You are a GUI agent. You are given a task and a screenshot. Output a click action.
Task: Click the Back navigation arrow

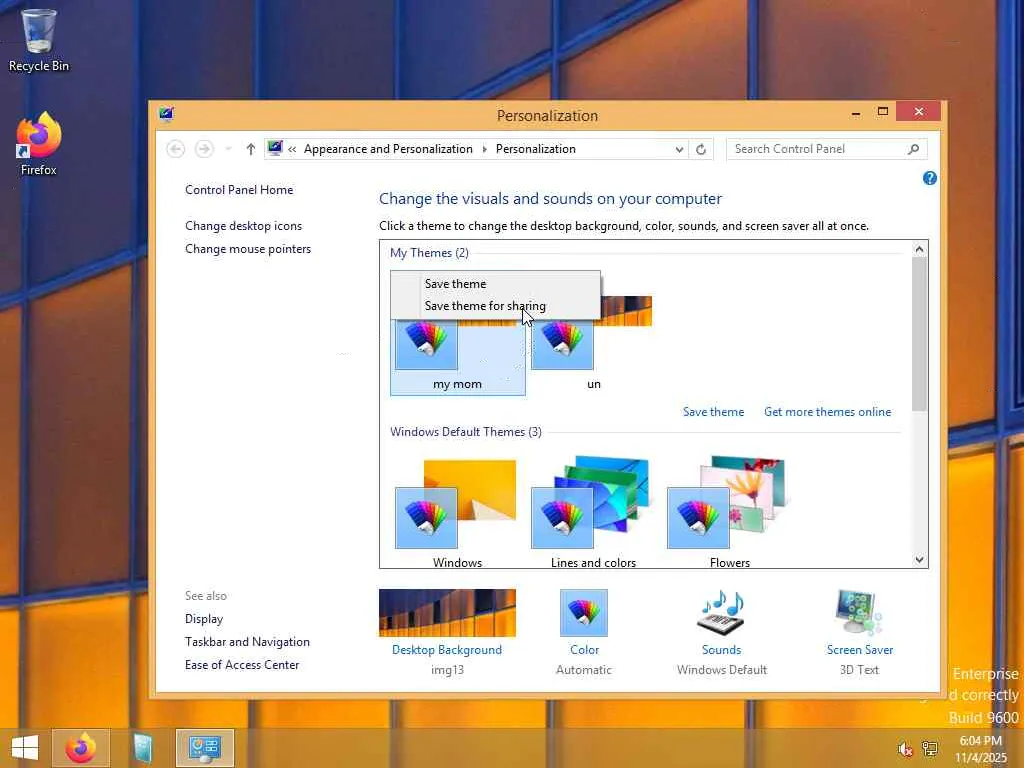tap(176, 149)
